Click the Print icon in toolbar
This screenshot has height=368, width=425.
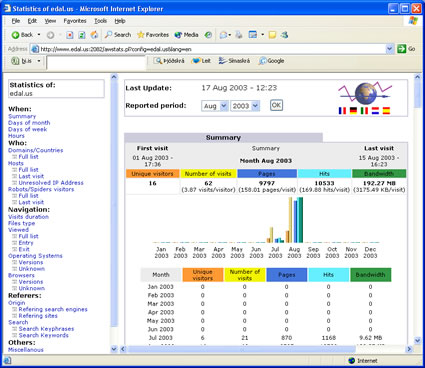[239, 35]
